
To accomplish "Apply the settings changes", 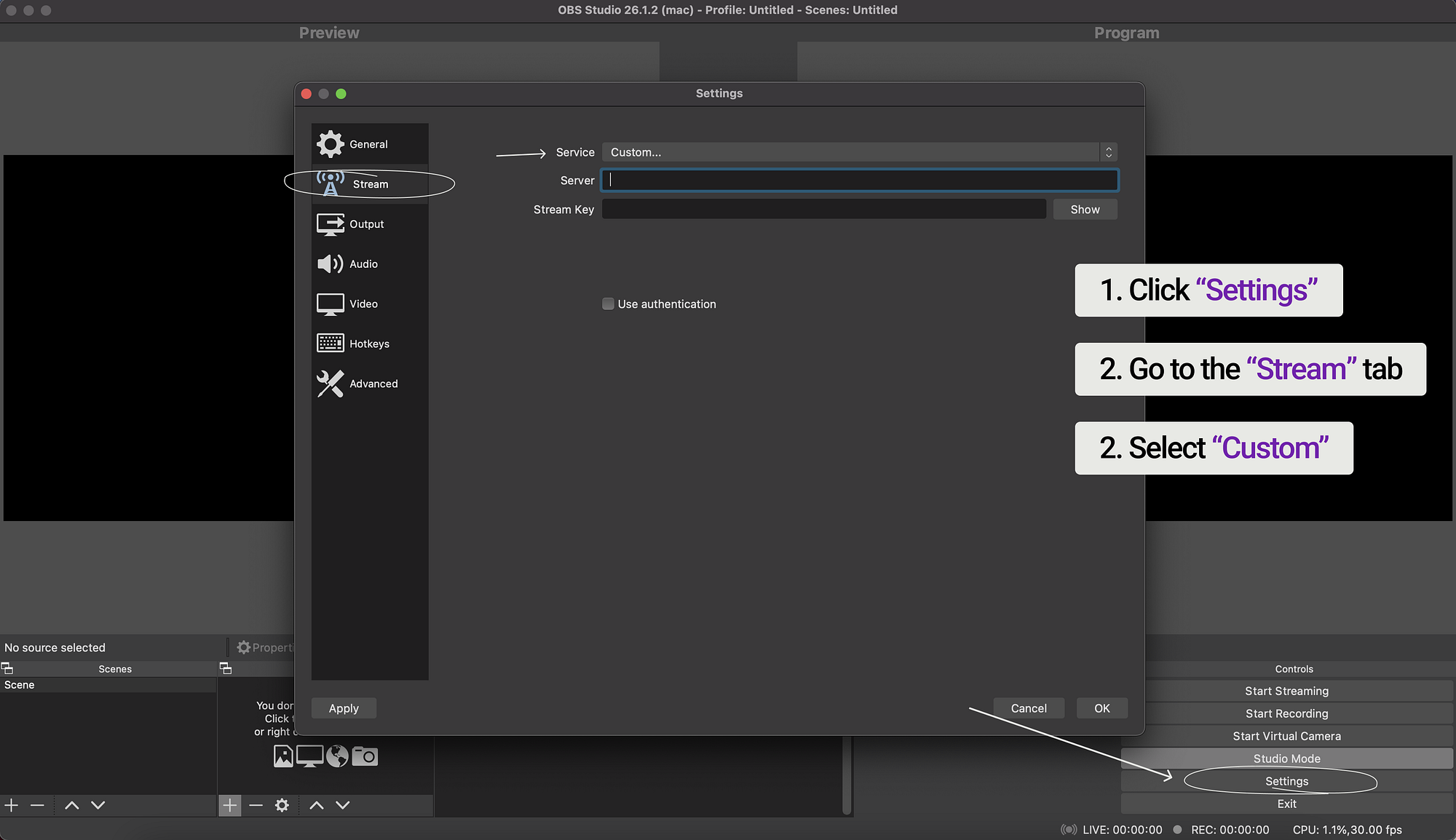I will pos(344,708).
